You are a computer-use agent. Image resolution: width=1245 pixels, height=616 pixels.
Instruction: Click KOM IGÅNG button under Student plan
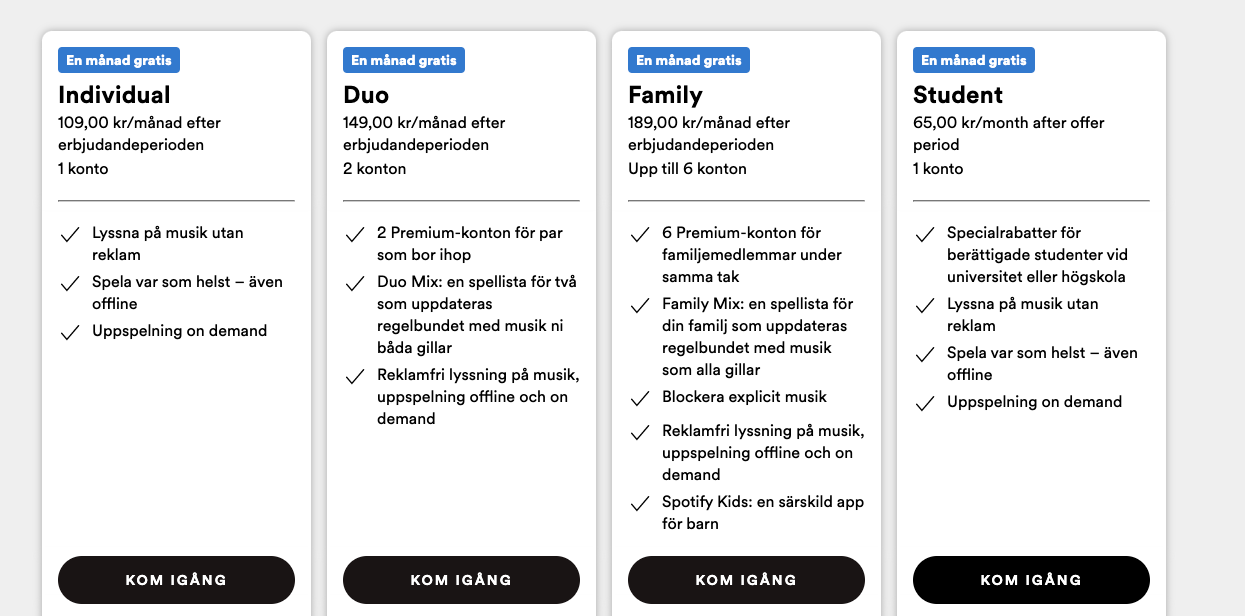tap(1031, 580)
